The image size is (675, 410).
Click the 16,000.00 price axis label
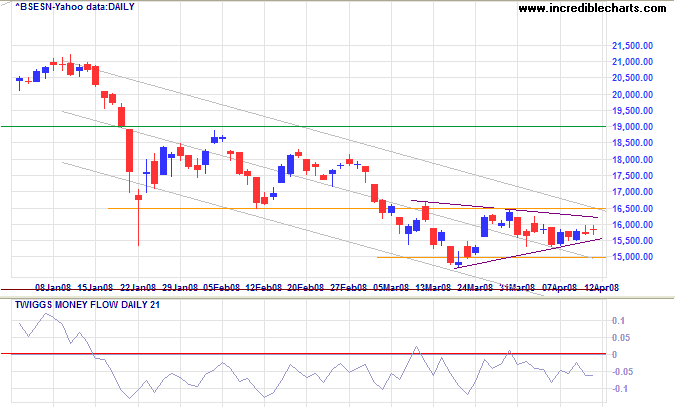coord(632,225)
